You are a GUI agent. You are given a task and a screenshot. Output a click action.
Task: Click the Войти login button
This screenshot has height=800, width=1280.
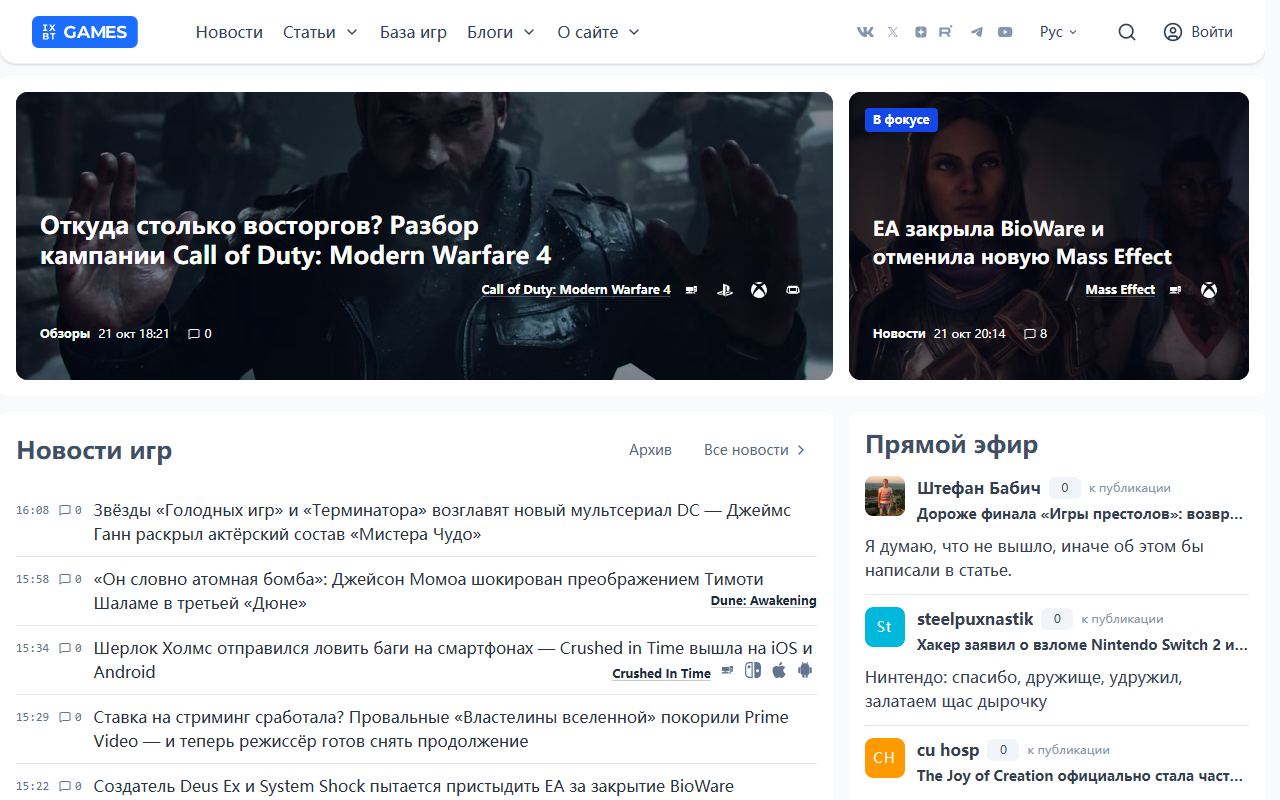coord(1198,32)
